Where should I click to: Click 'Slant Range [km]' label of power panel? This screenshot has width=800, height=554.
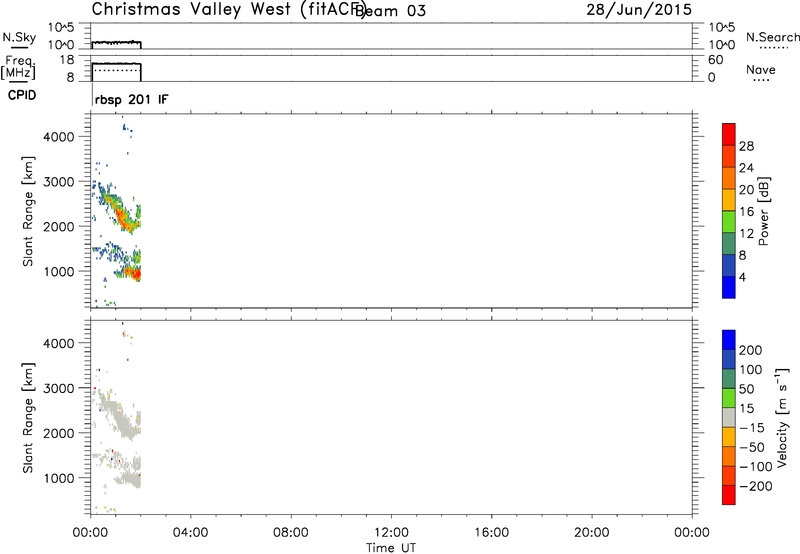point(28,211)
